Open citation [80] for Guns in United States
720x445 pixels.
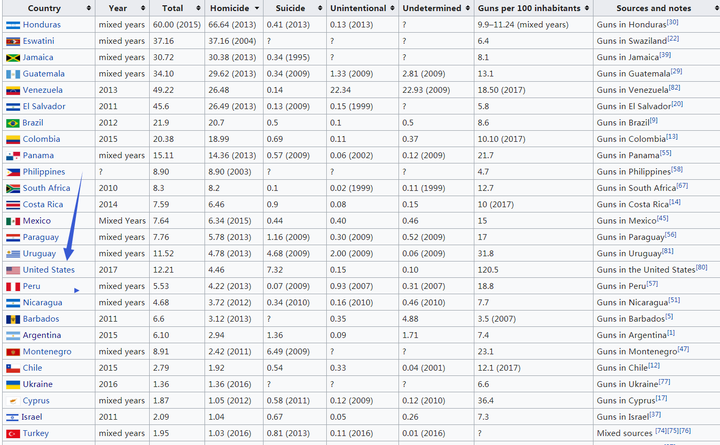(701, 267)
